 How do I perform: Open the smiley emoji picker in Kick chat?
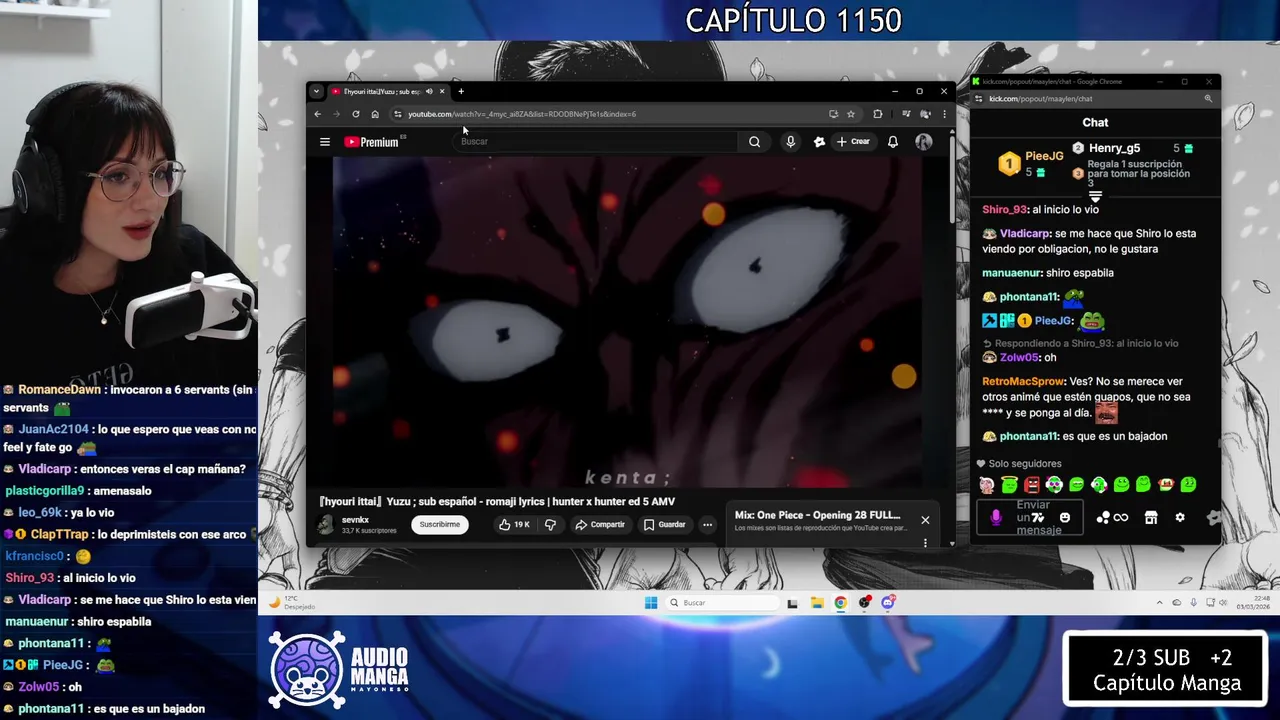[1065, 517]
